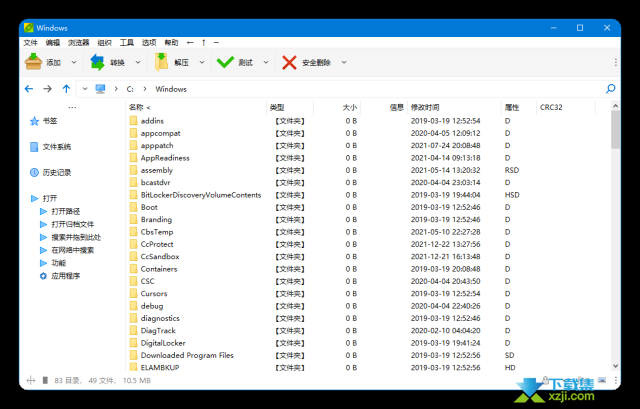
Task: Open the 组织 menu
Action: click(x=104, y=42)
